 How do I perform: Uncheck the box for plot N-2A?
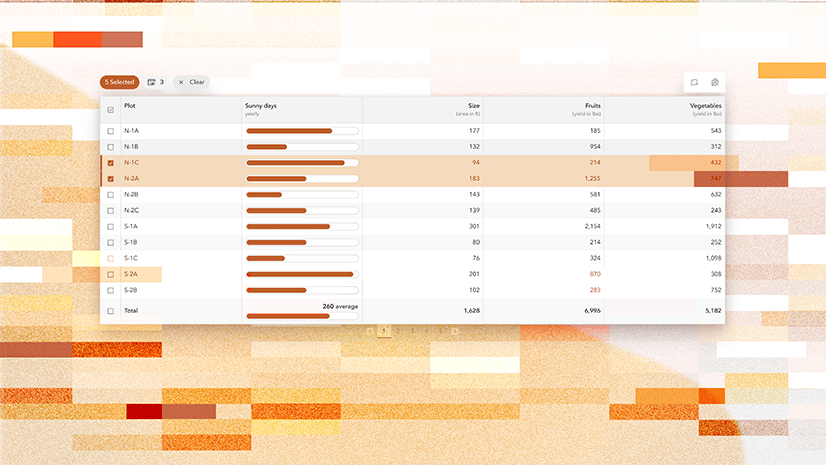point(111,179)
